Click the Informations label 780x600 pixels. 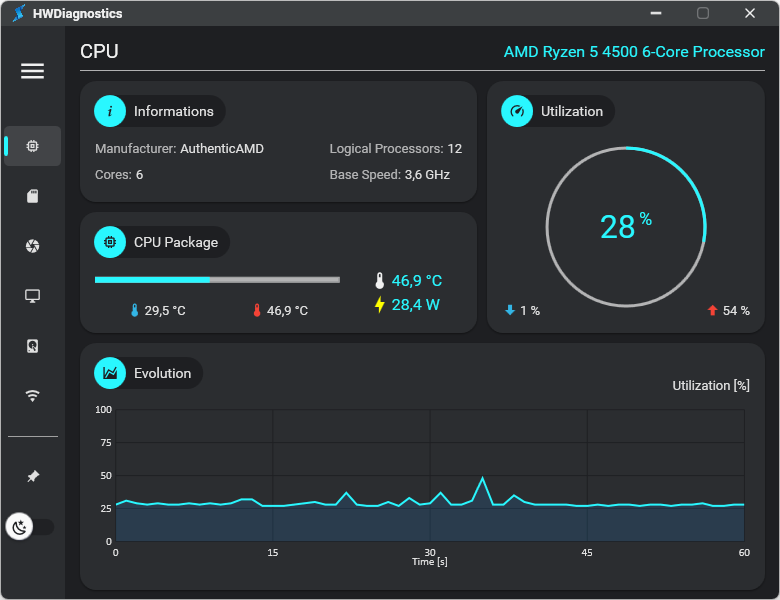[174, 111]
